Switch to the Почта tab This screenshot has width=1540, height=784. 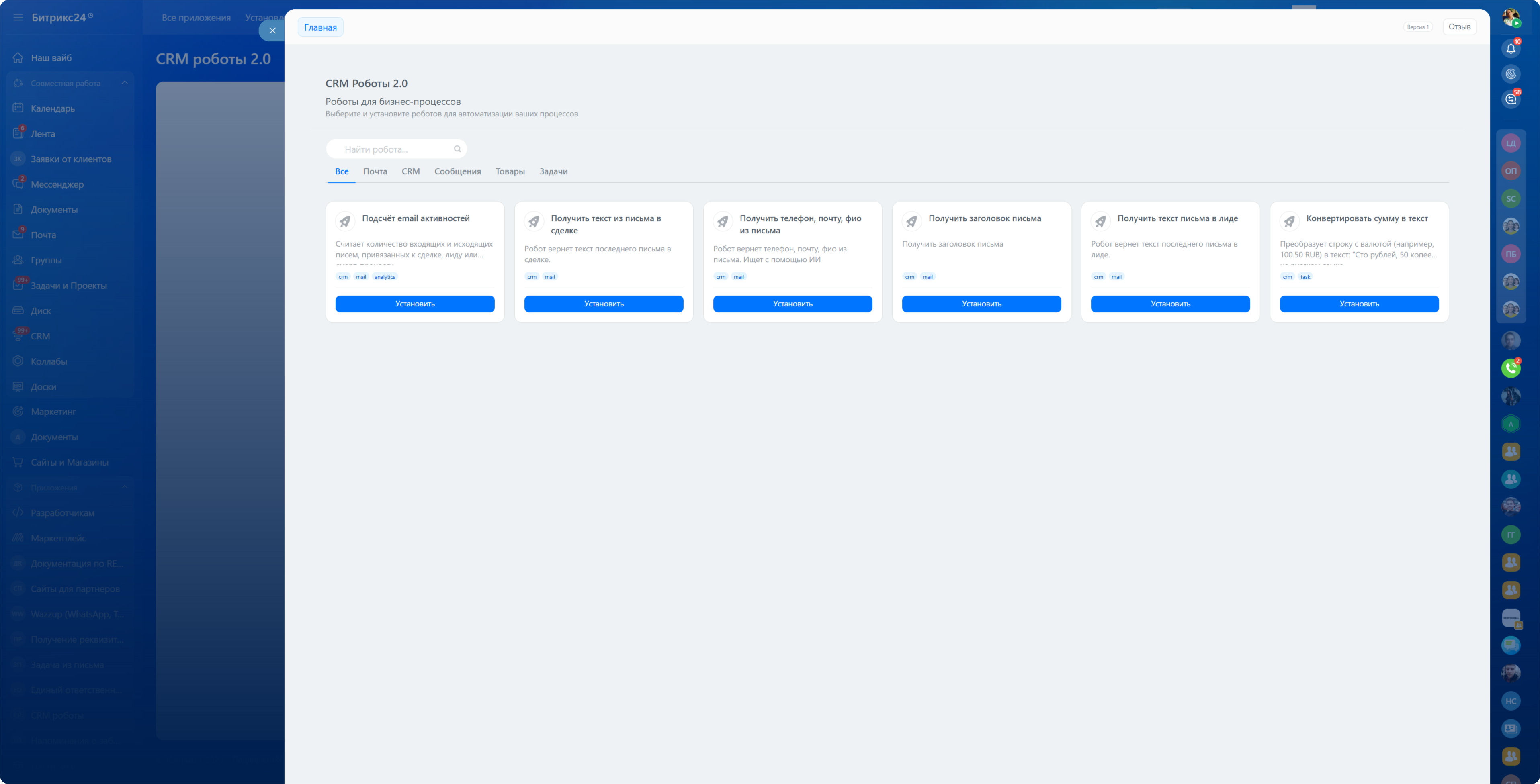375,171
